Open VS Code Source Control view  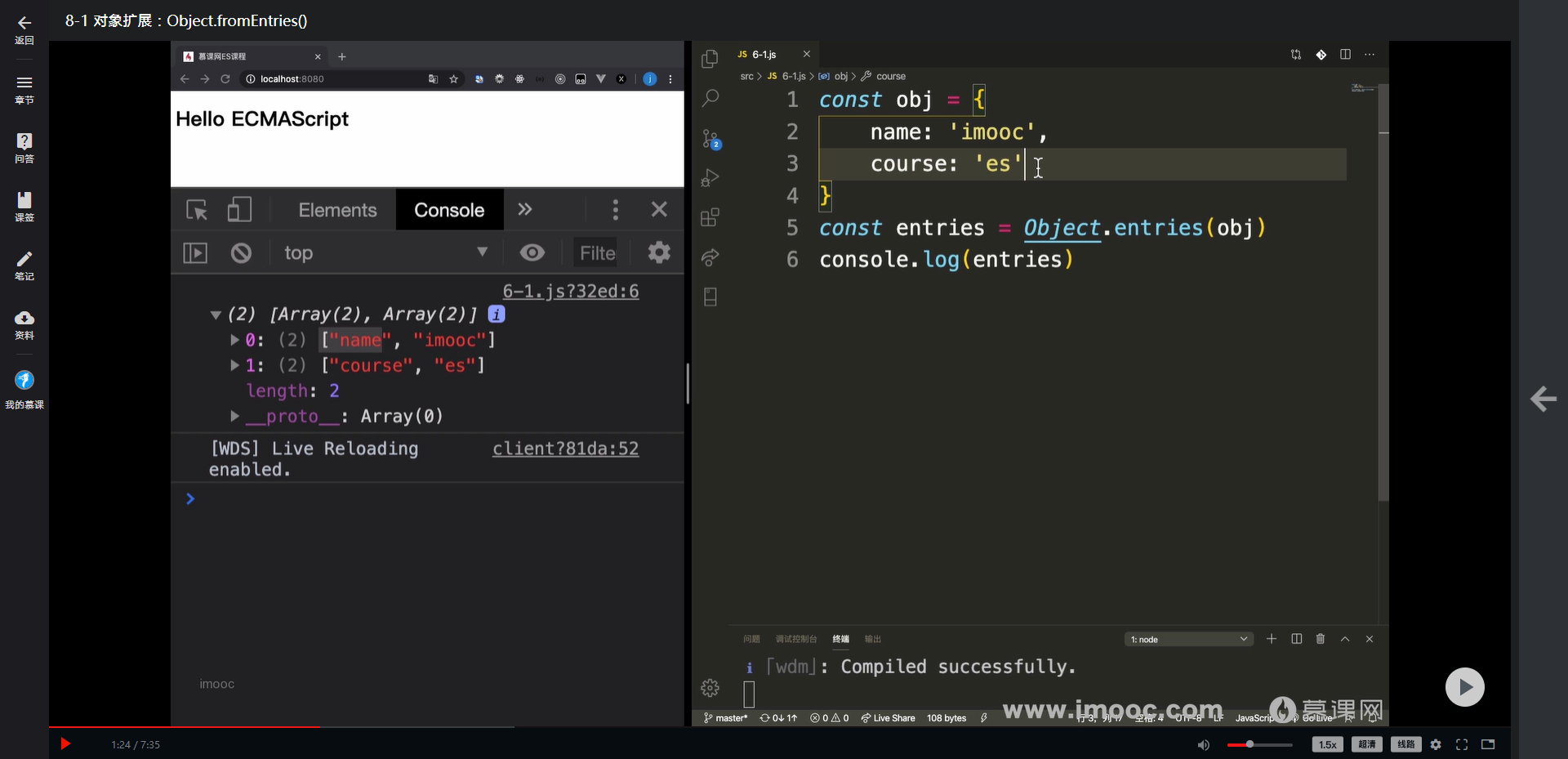[x=710, y=139]
